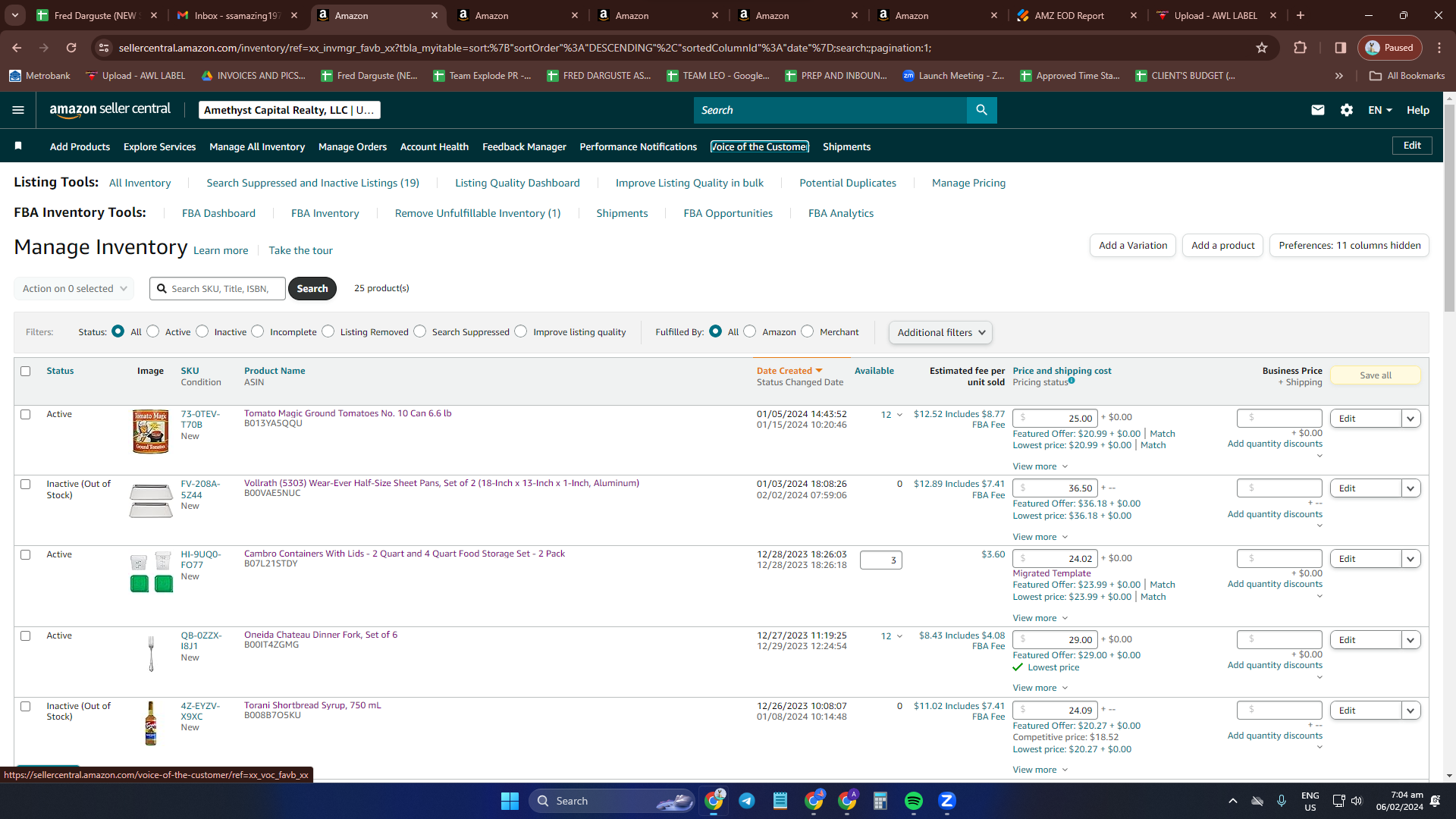Screen dimensions: 1456x819
Task: Click the Add a product button
Action: click(x=1223, y=246)
